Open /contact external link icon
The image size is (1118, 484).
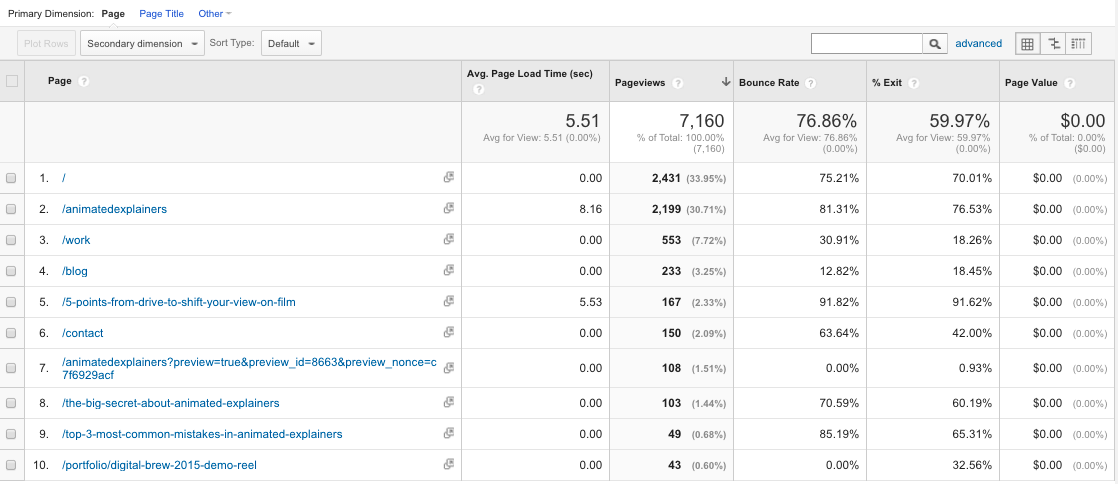448,332
